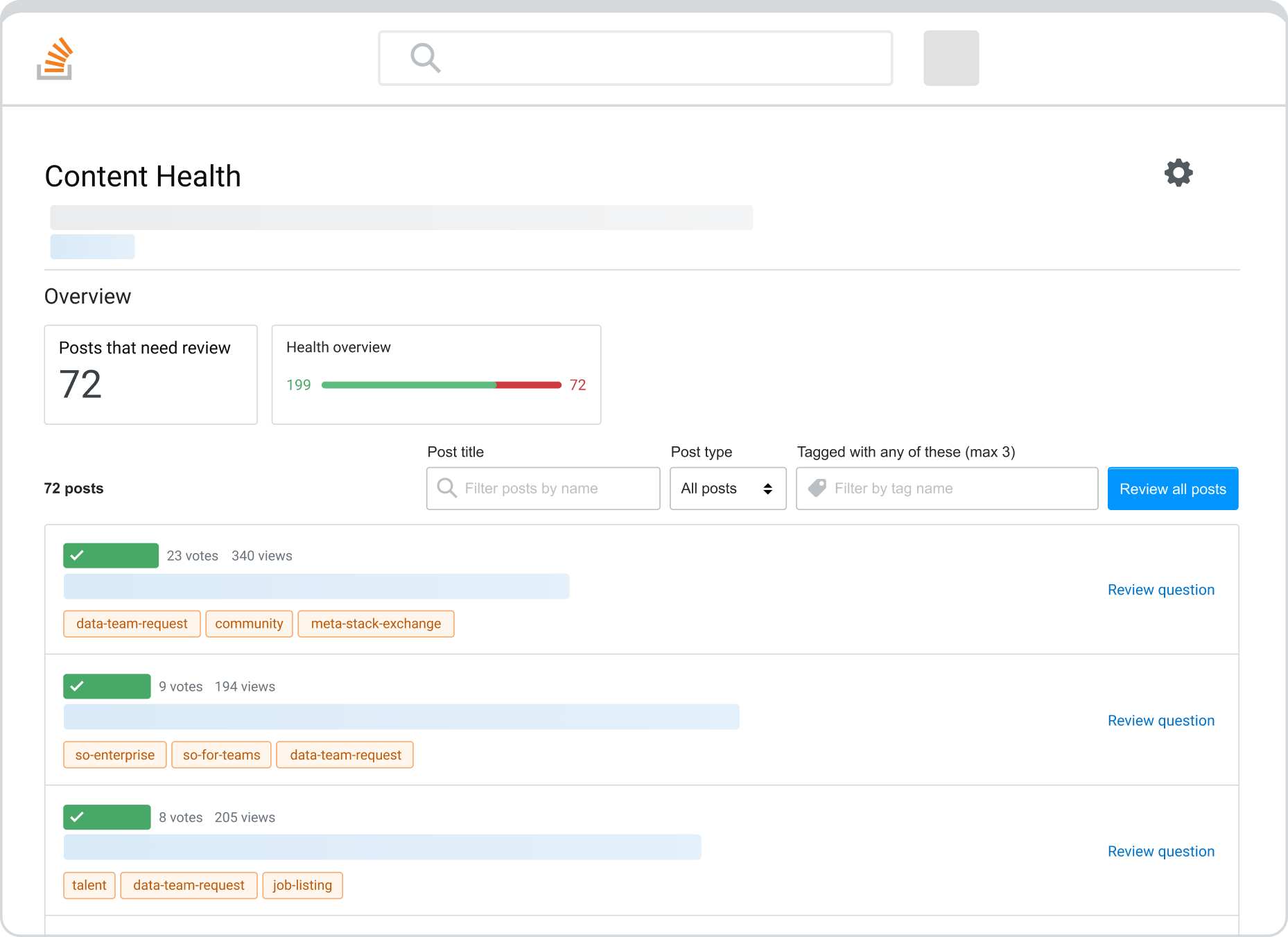Click data-team-request tag on 23 votes post
This screenshot has width=1288, height=937.
(132, 624)
